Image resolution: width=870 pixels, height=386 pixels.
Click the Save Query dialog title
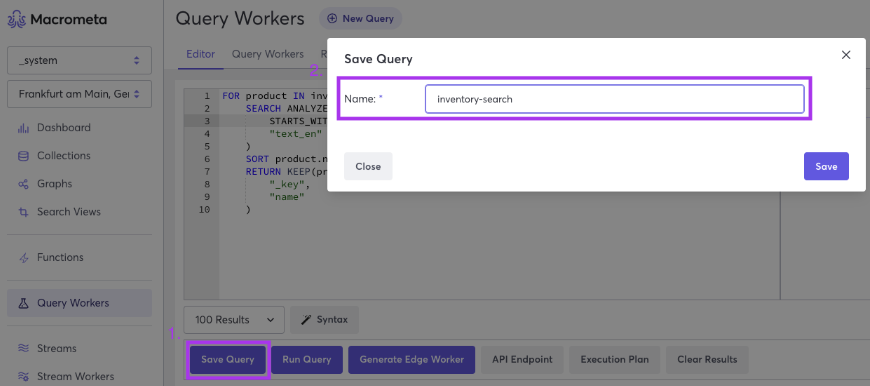tap(378, 59)
